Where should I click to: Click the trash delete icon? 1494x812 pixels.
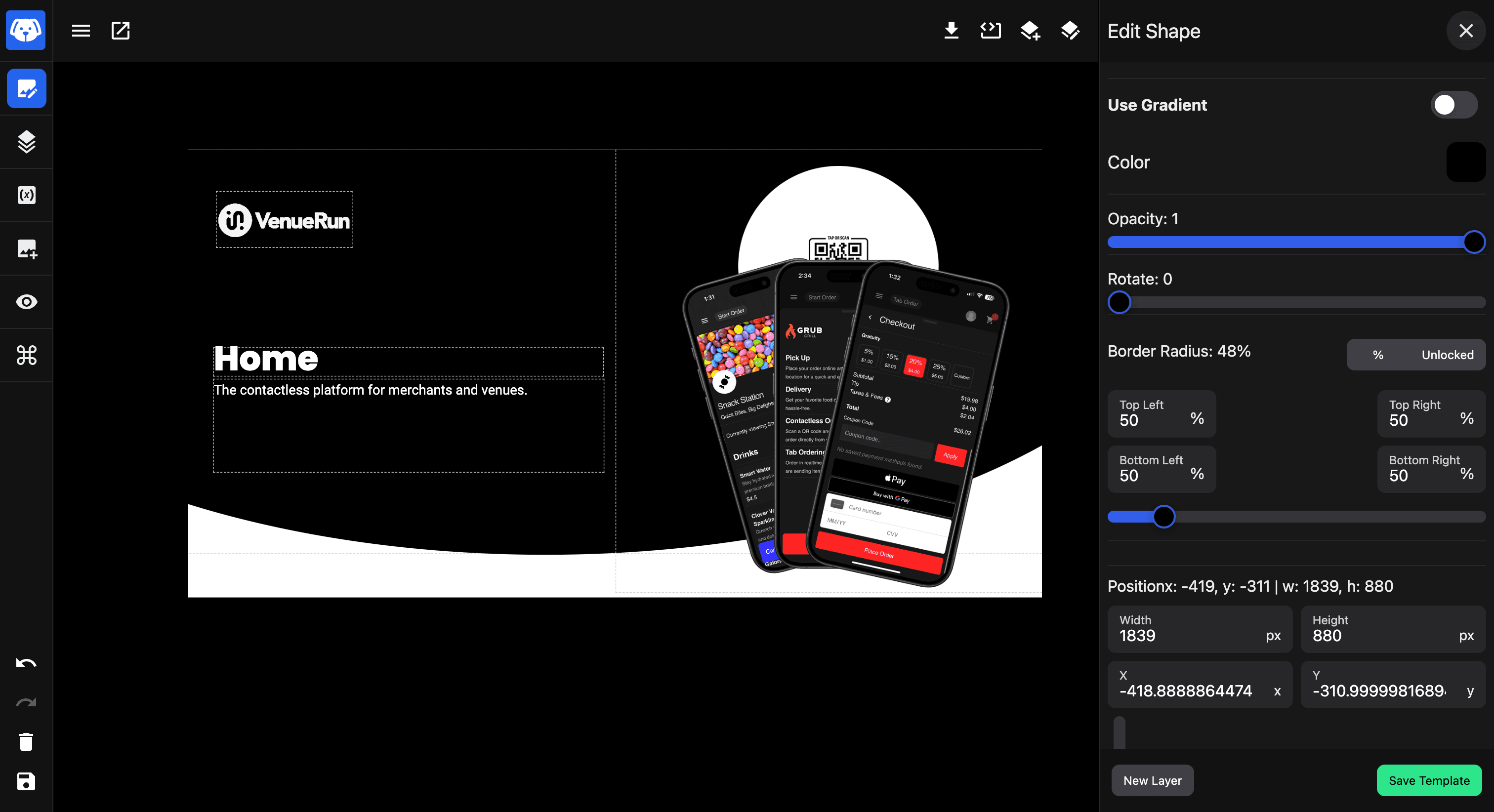click(26, 742)
